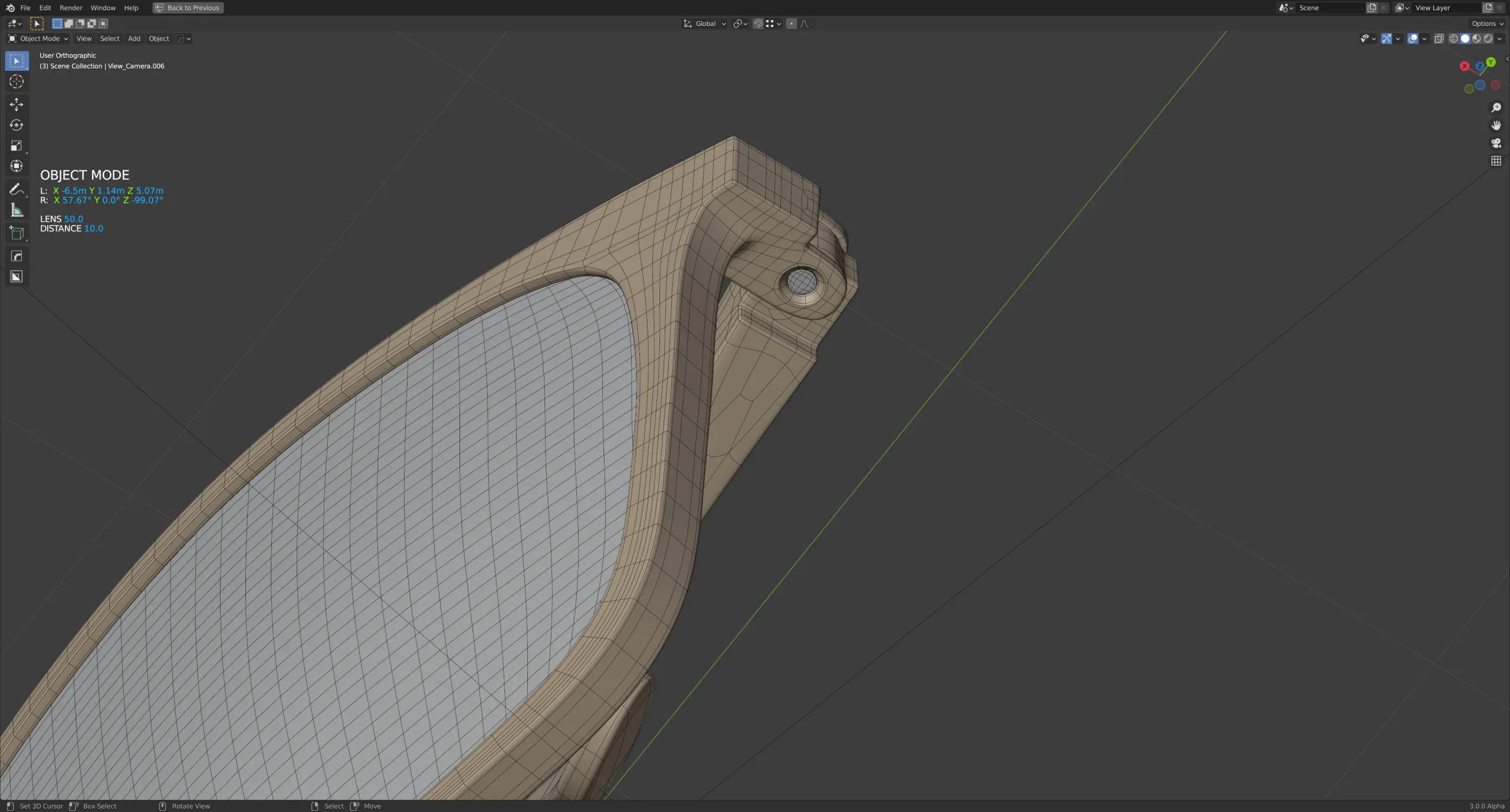
Task: Click the active tool arrow icon in header
Action: point(37,24)
